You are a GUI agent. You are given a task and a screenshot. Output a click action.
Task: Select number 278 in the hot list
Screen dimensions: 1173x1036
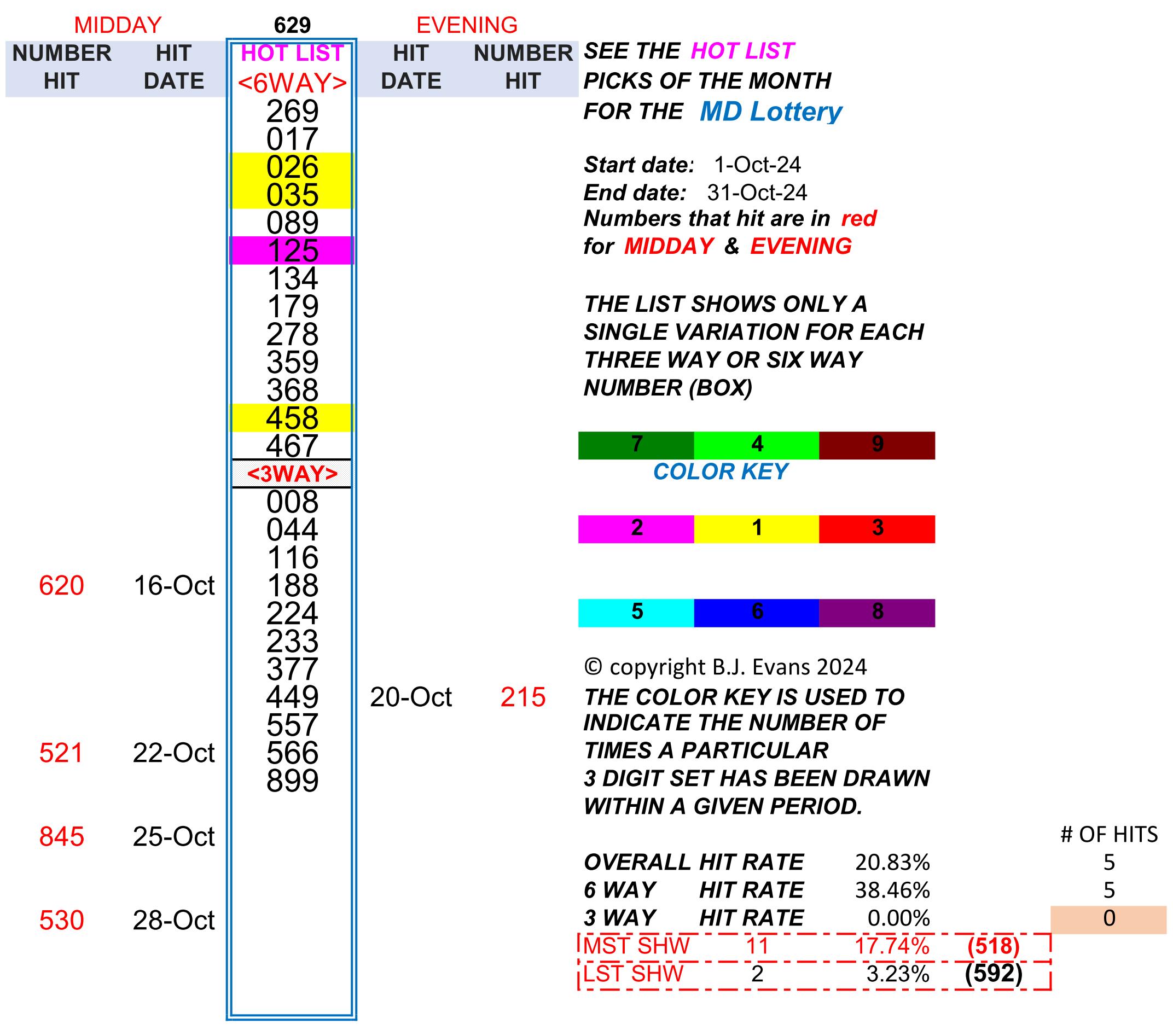coord(292,334)
